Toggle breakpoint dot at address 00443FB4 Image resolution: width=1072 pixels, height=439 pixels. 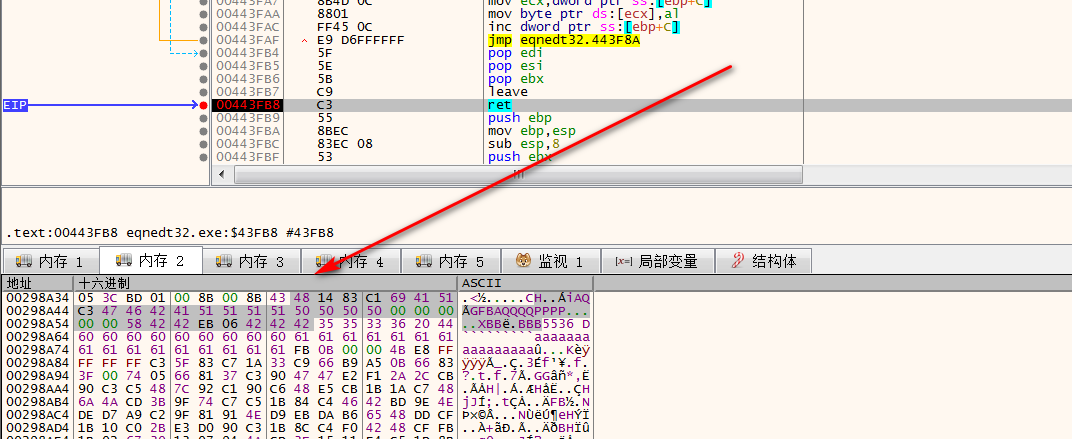click(203, 53)
